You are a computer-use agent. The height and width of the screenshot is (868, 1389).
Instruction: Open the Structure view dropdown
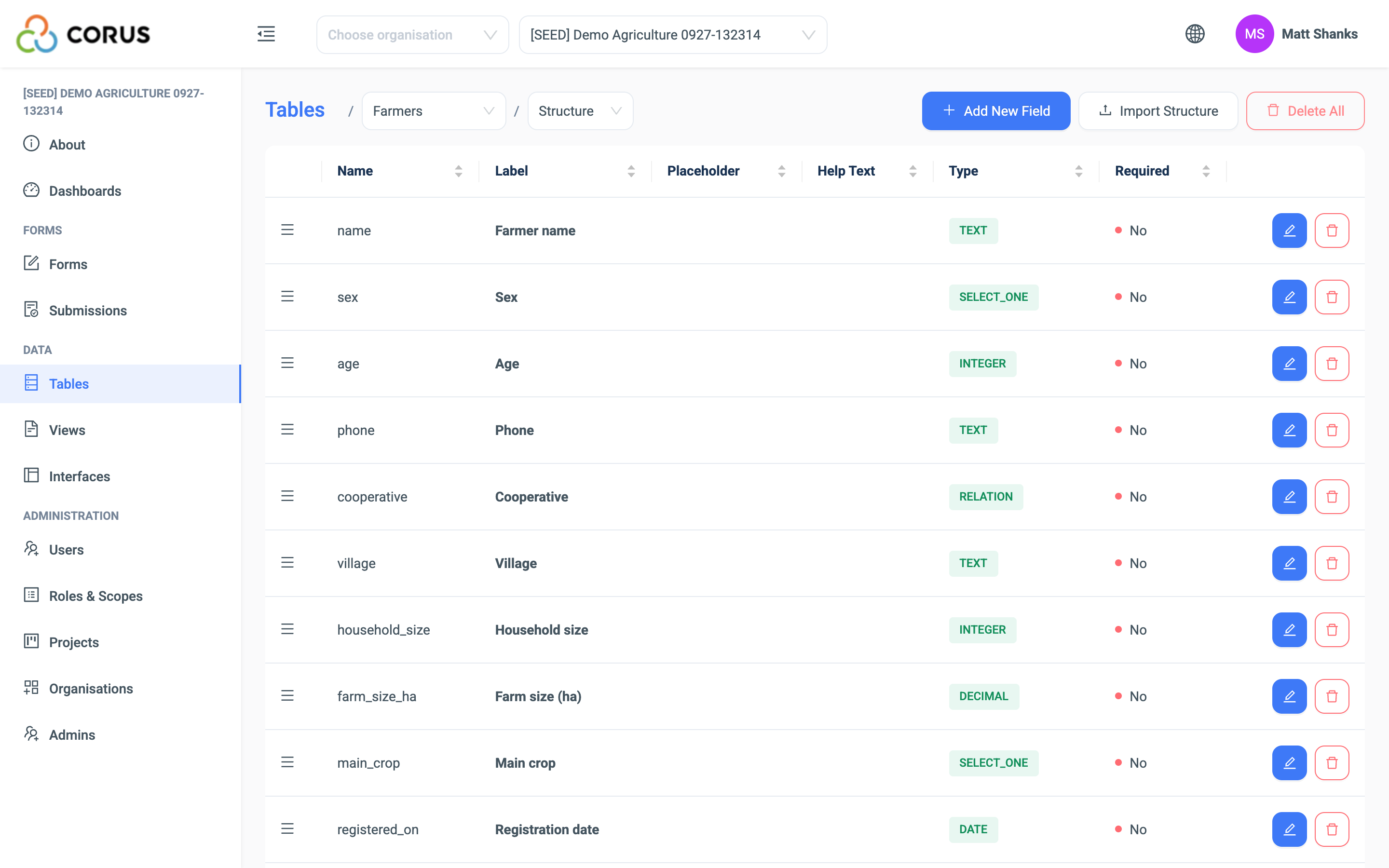580,111
